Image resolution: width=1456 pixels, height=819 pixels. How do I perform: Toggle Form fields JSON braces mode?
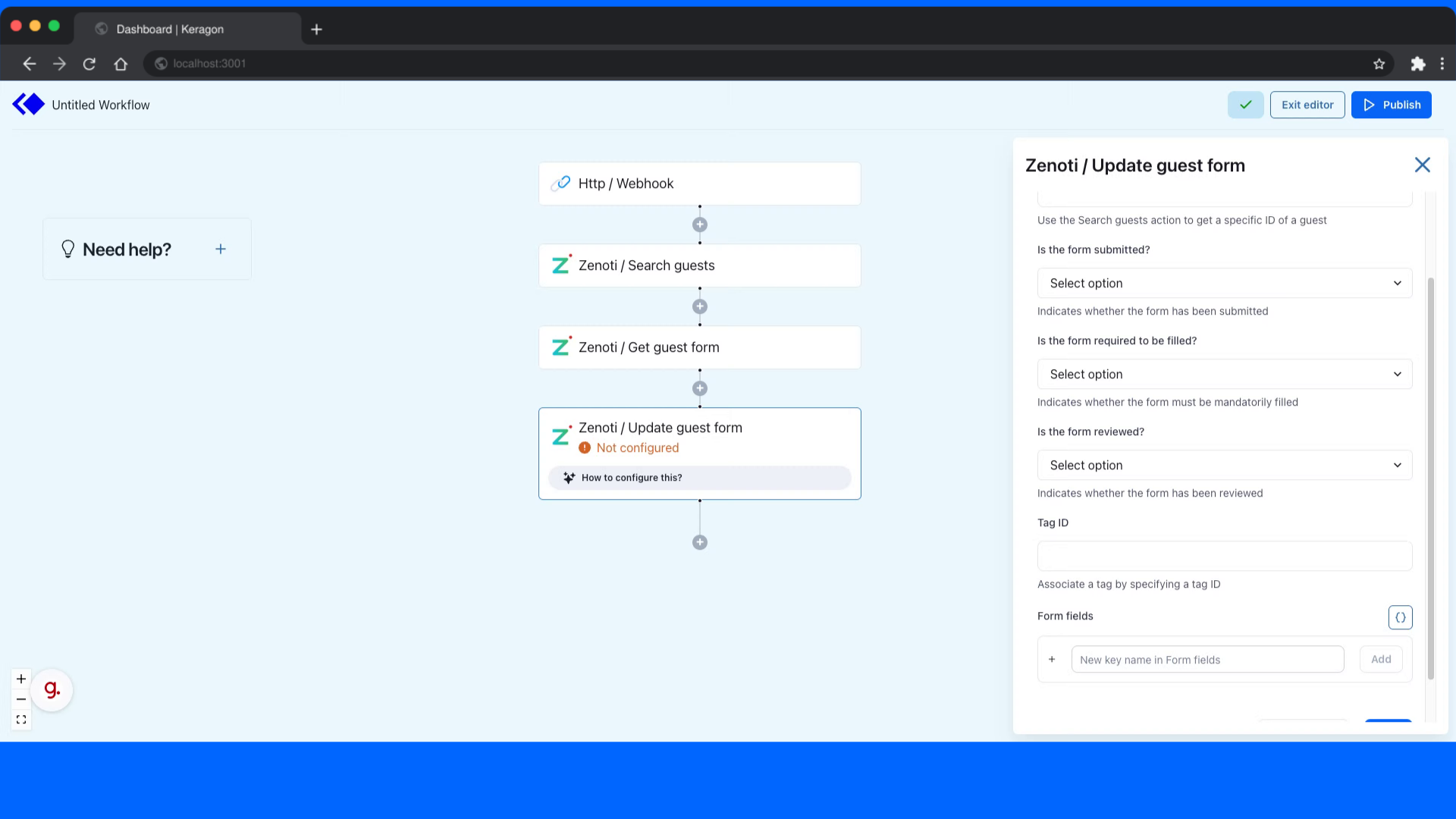[1400, 617]
